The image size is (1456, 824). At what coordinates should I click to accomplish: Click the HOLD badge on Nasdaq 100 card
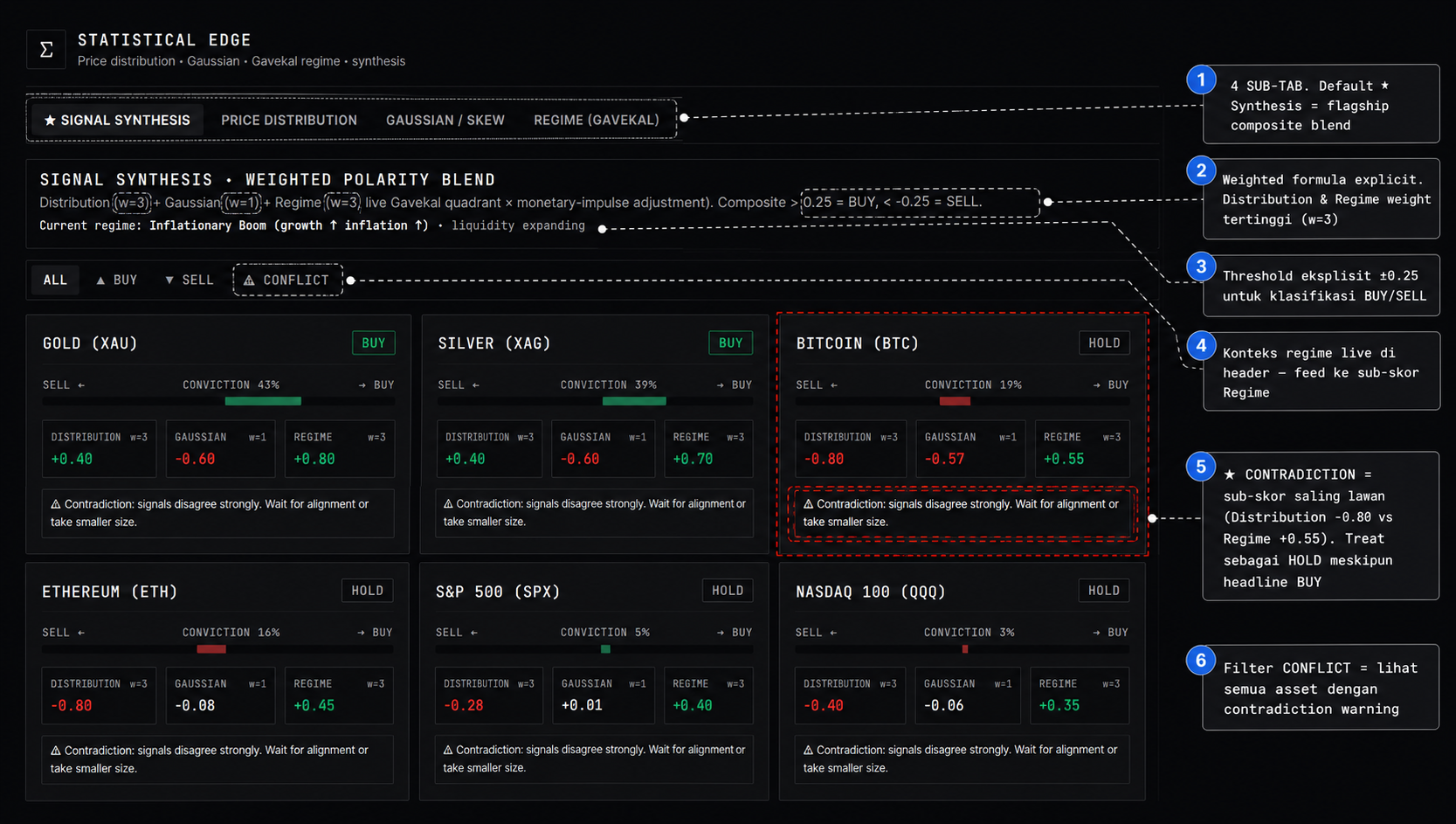click(x=1104, y=591)
